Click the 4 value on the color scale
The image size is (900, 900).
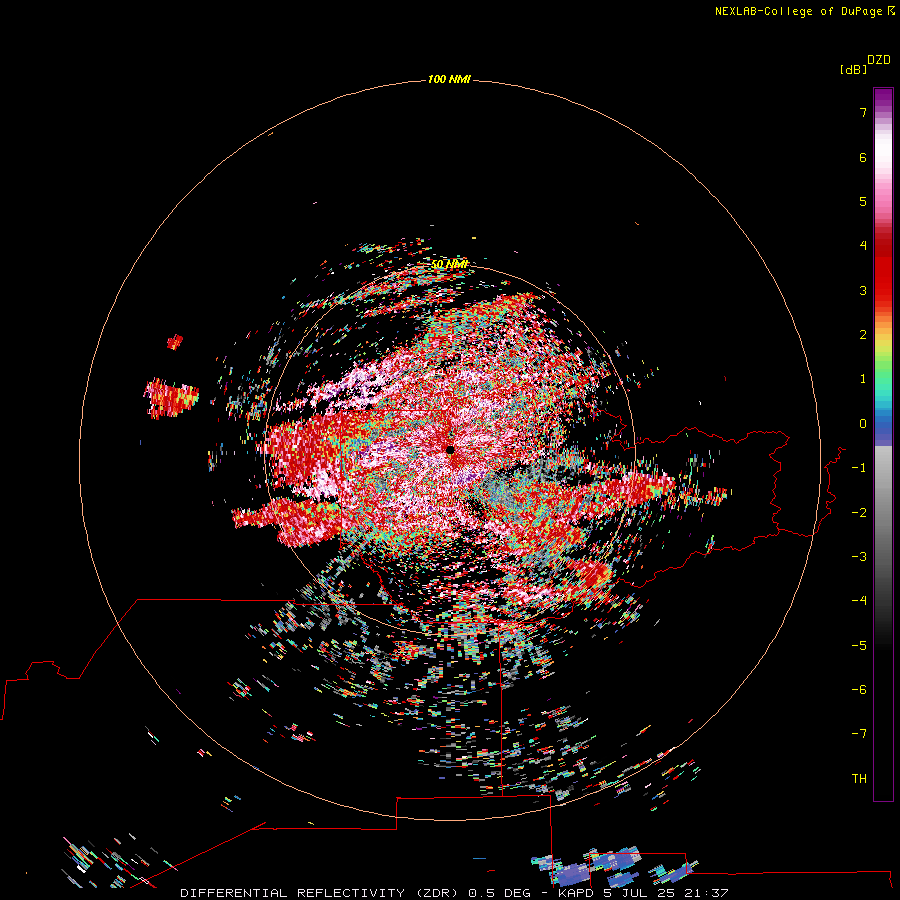863,246
